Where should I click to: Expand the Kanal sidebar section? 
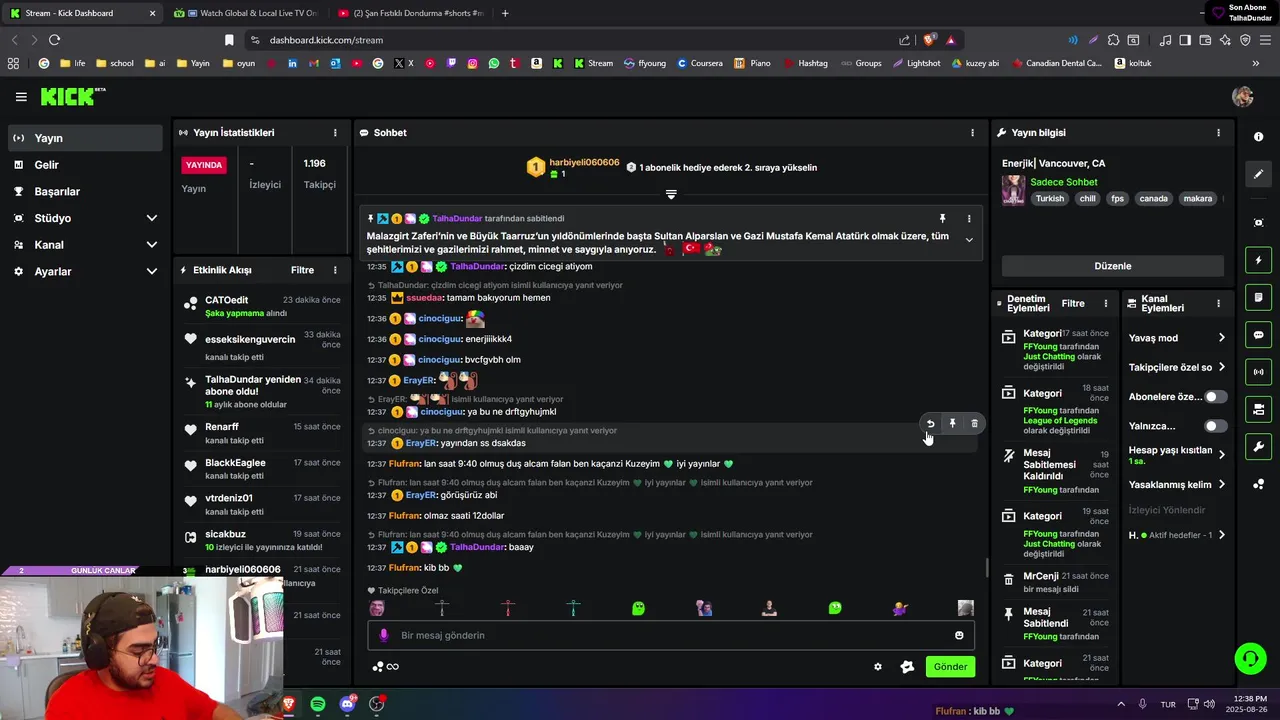(x=151, y=245)
